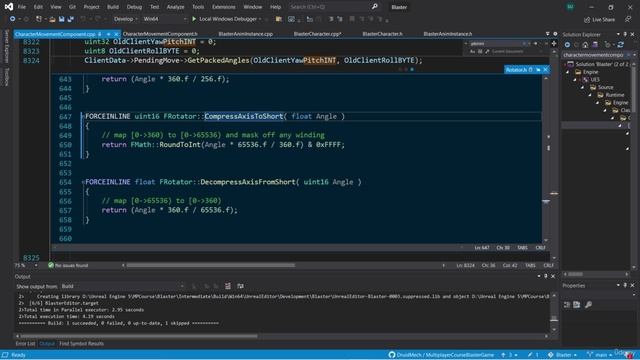
Task: Close the CharacterMovementComponent.cpp tab
Action: pyautogui.click(x=116, y=34)
